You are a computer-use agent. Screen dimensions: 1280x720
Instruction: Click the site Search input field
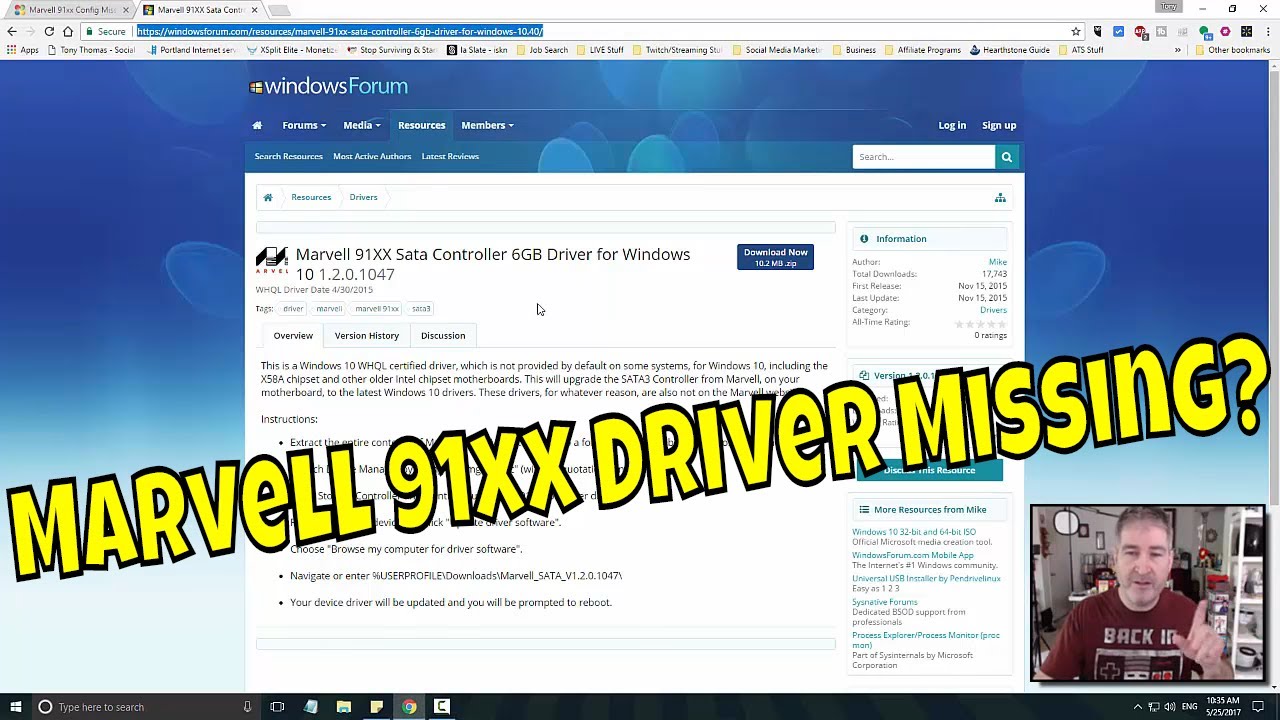[924, 156]
